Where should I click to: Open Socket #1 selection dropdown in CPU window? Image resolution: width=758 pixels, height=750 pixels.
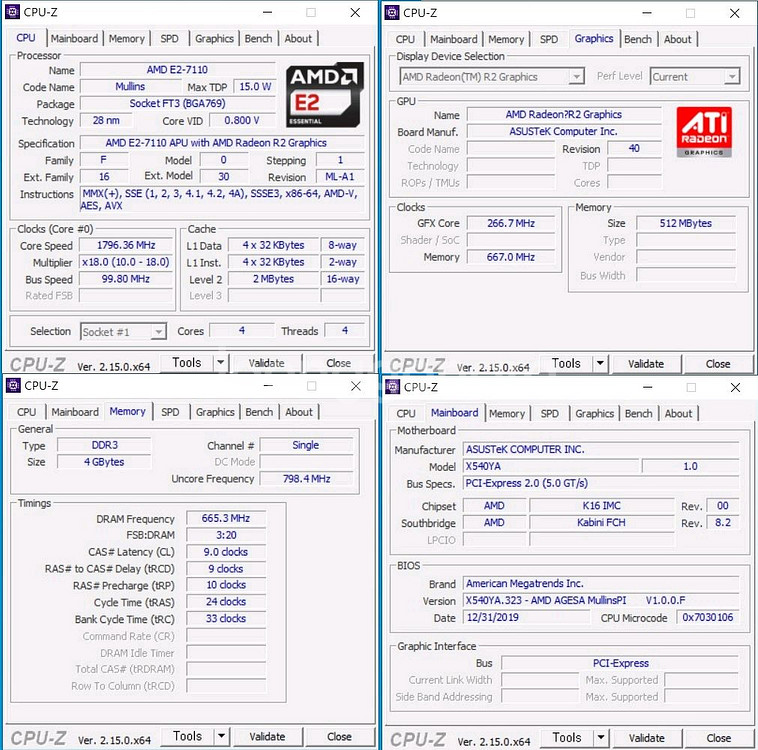(158, 332)
